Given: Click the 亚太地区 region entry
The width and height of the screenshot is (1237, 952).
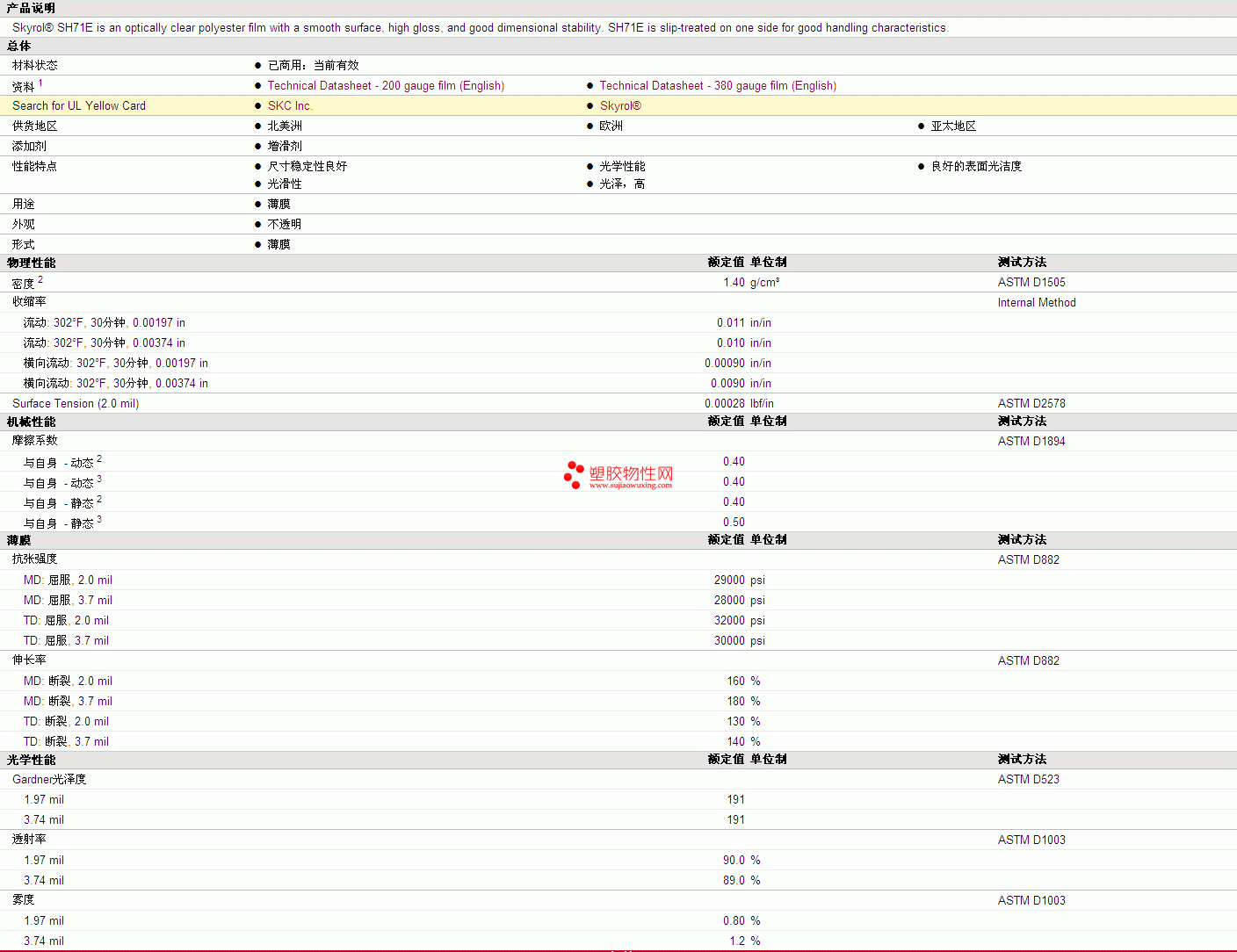Looking at the screenshot, I should pos(954,126).
